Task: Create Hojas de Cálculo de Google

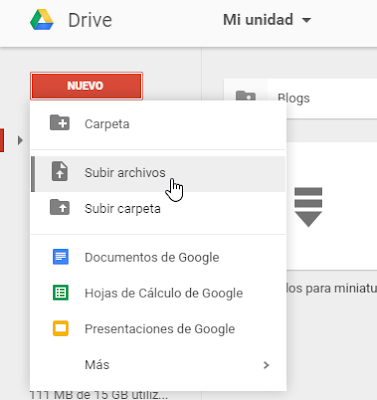Action: (x=158, y=293)
